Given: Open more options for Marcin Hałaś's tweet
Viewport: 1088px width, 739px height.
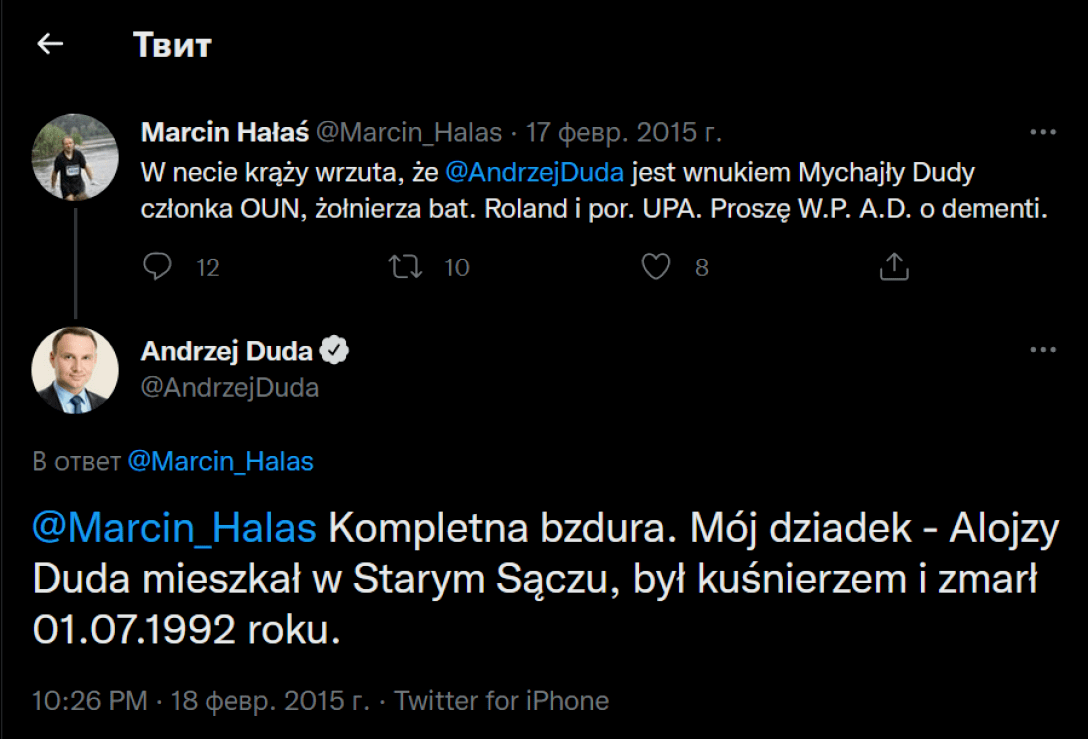Looking at the screenshot, I should (1043, 132).
